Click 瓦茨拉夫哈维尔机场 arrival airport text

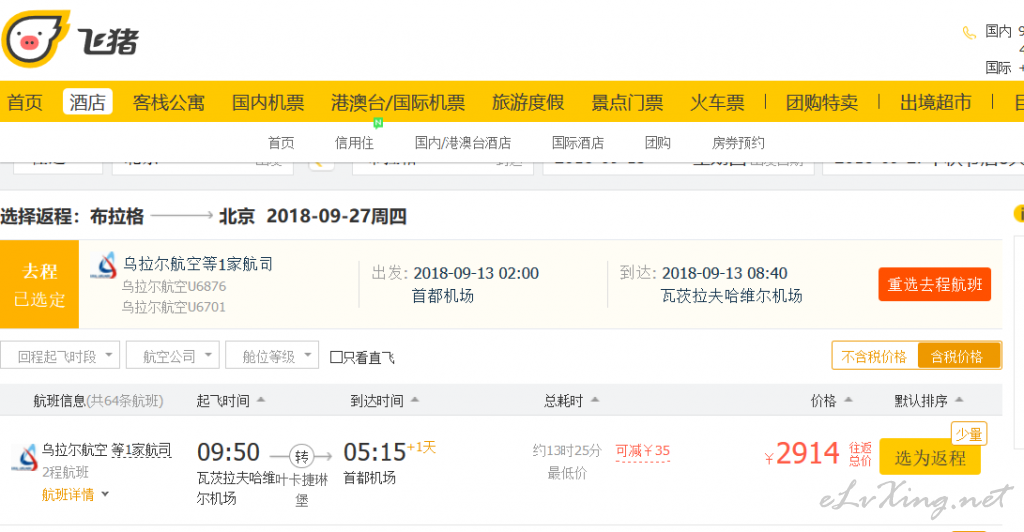731,296
